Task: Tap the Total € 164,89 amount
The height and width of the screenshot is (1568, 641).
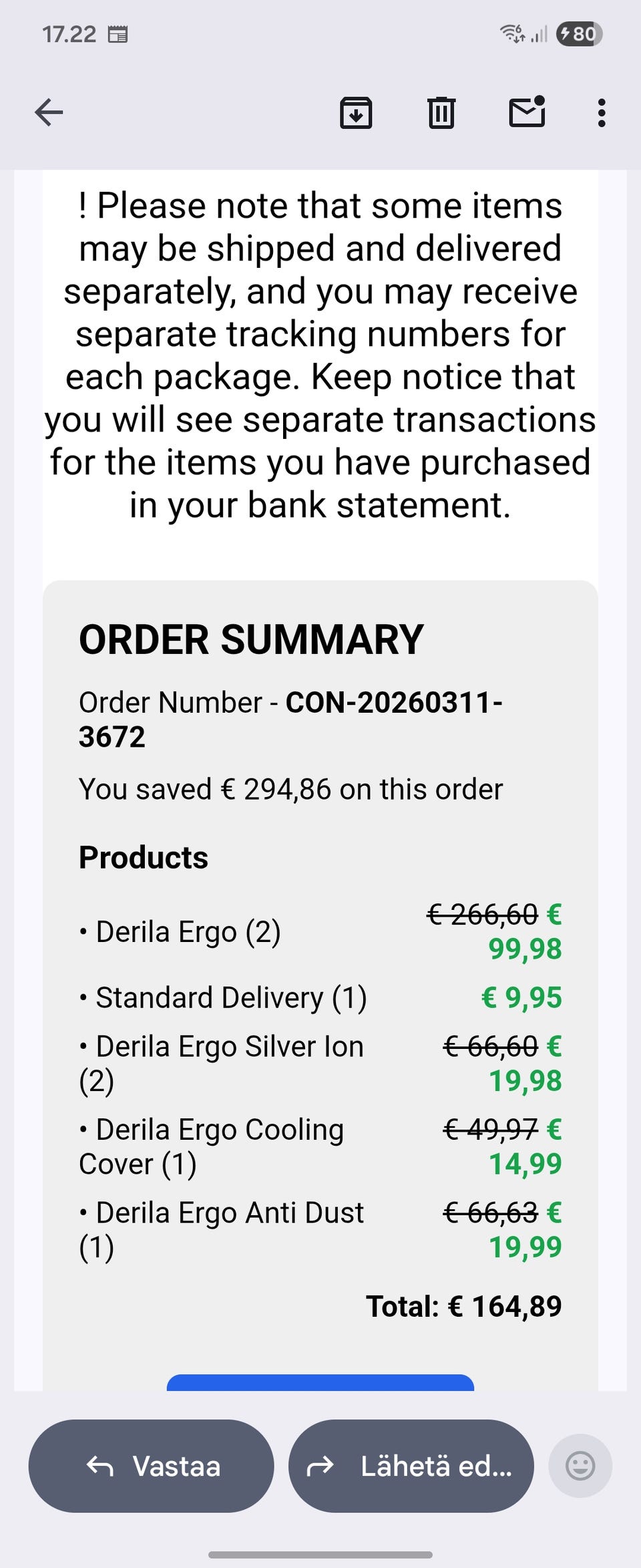Action: pyautogui.click(x=463, y=1306)
